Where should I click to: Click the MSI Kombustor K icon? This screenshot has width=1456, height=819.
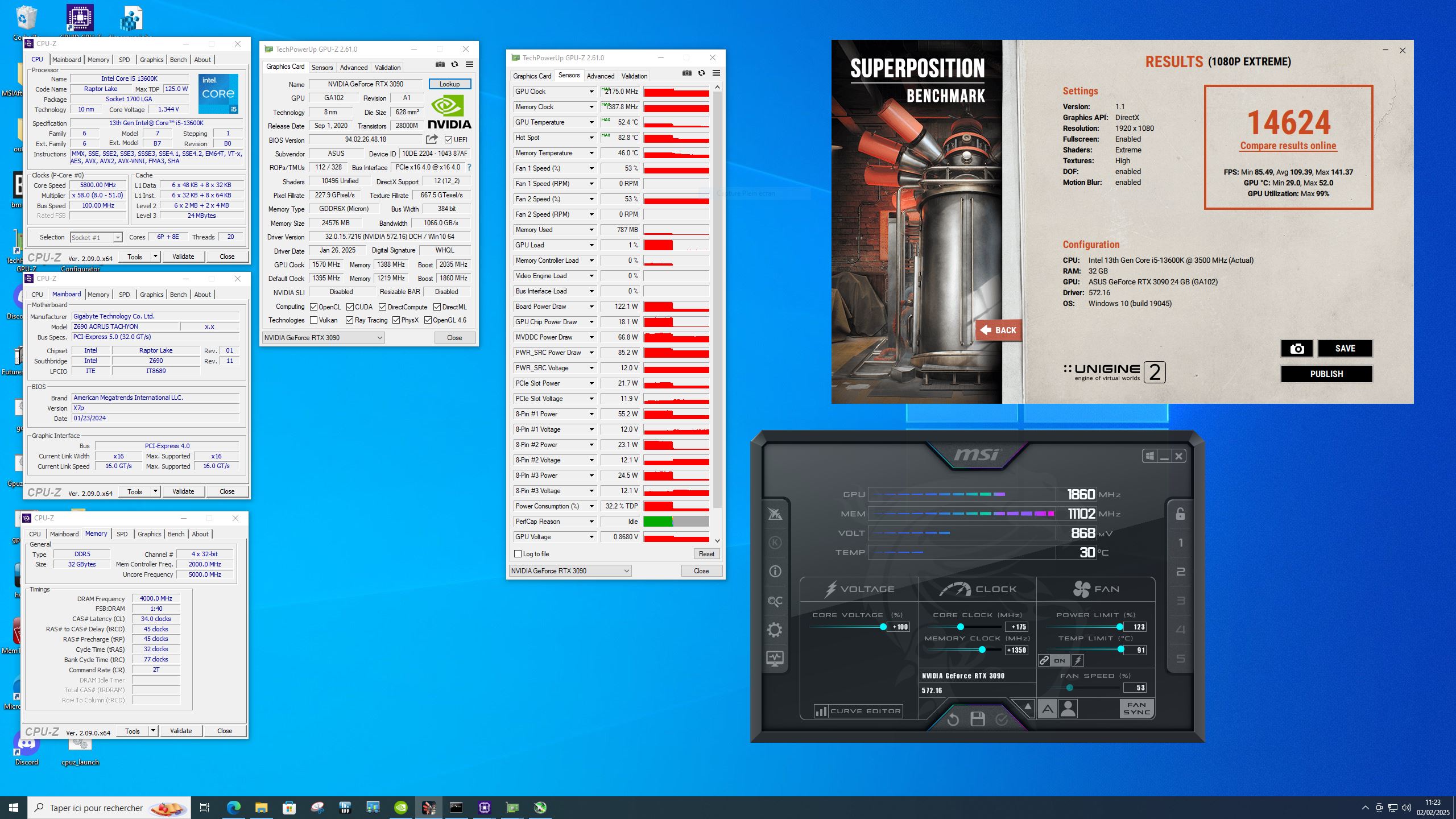pos(775,542)
